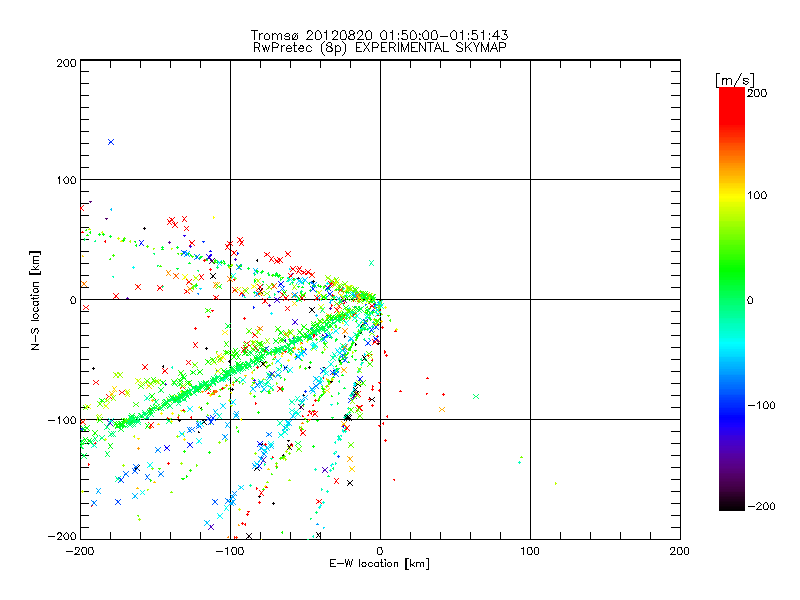
Task: Click the colorbar label '200' at top
Action: [757, 93]
